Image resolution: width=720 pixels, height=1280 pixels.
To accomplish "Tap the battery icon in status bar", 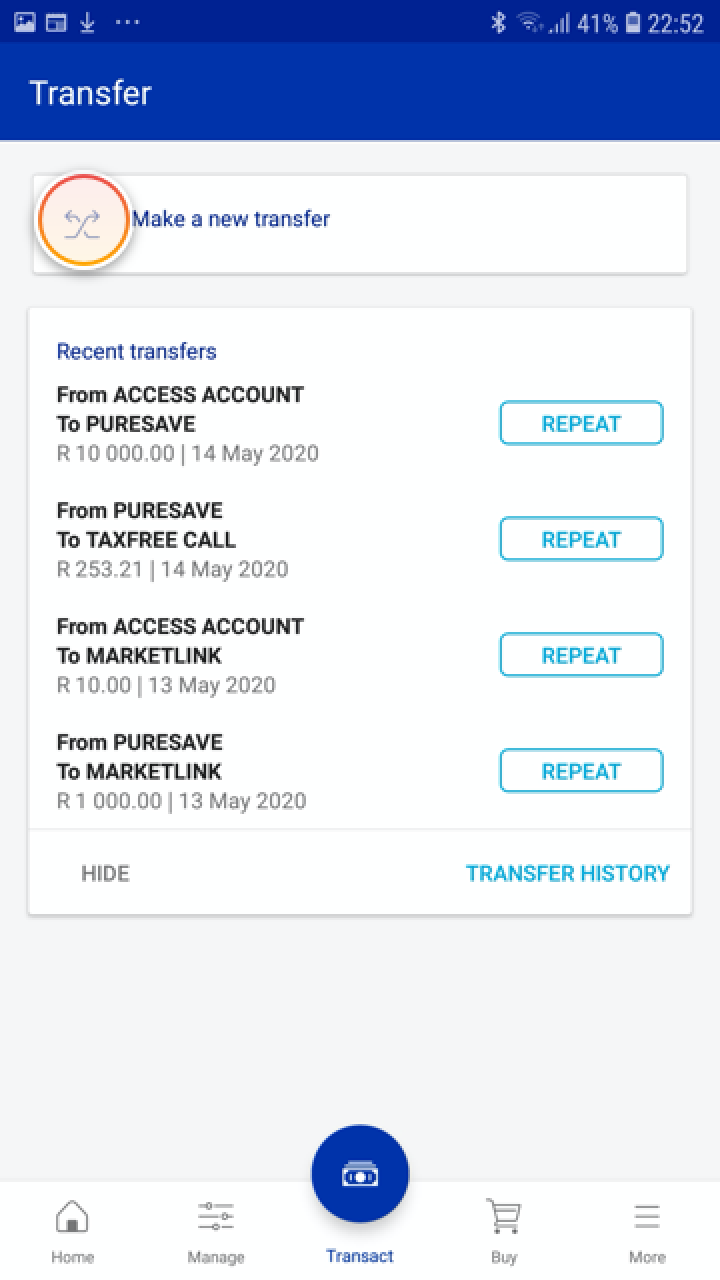I will [x=633, y=23].
